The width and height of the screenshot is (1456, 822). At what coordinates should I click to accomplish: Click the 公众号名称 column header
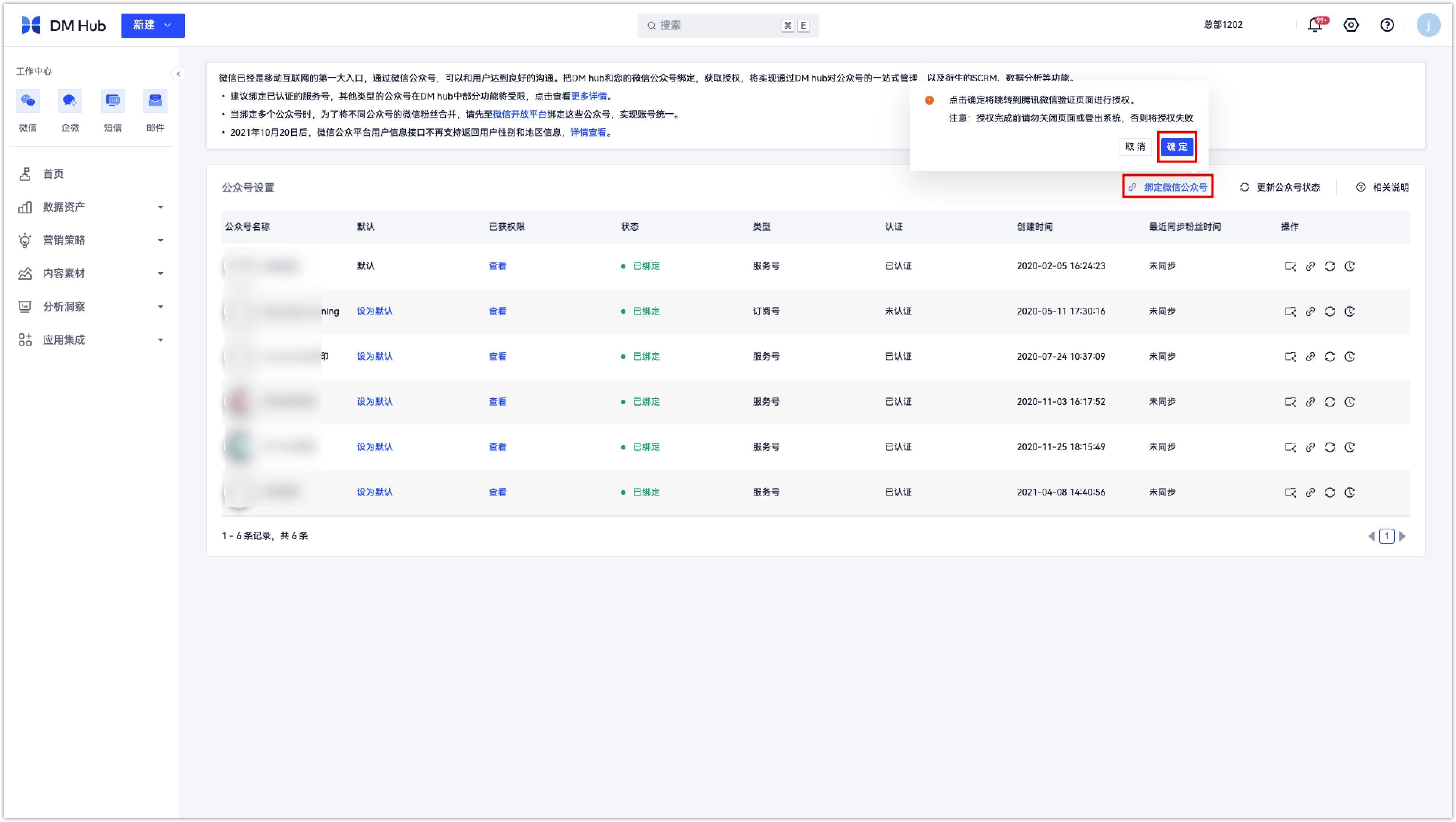pos(247,227)
